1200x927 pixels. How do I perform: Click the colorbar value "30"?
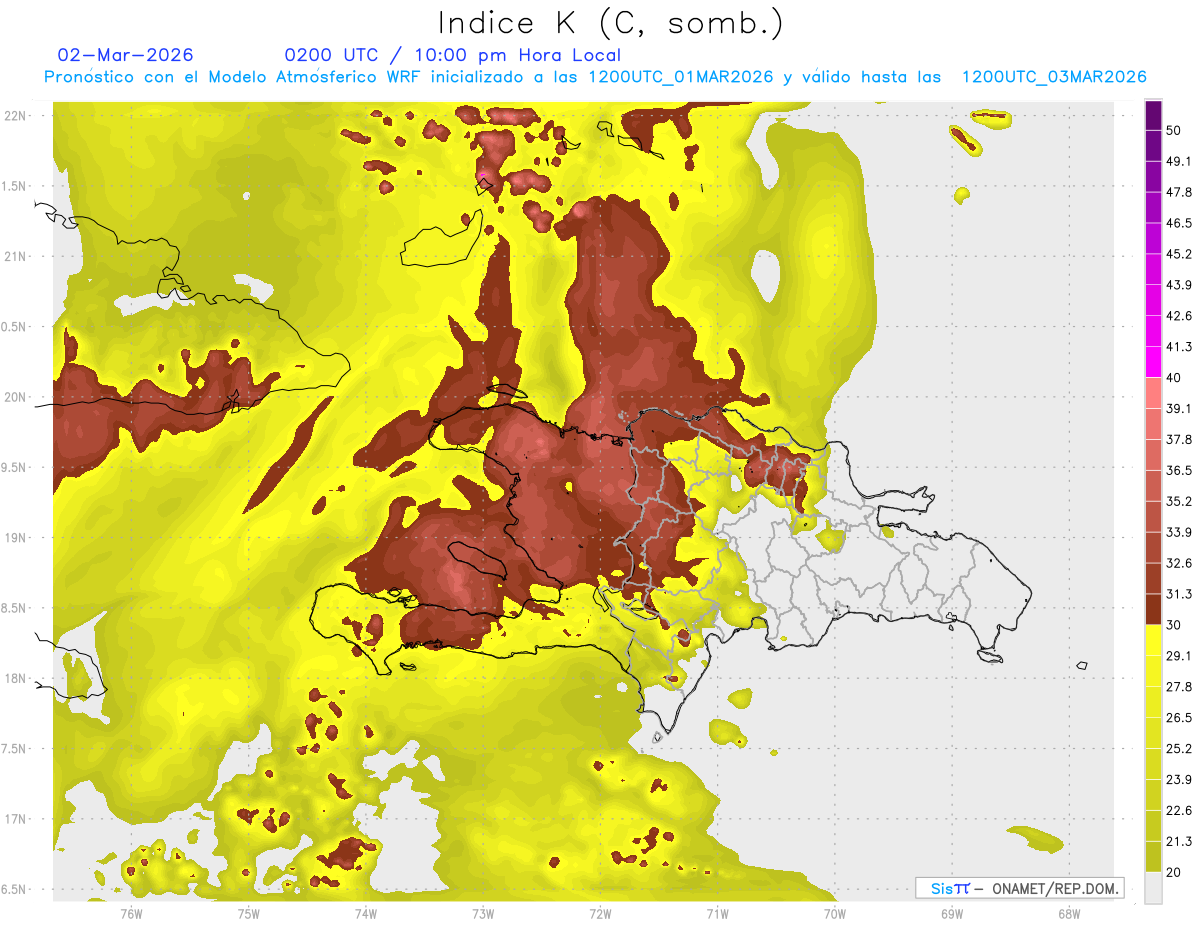tap(1176, 625)
